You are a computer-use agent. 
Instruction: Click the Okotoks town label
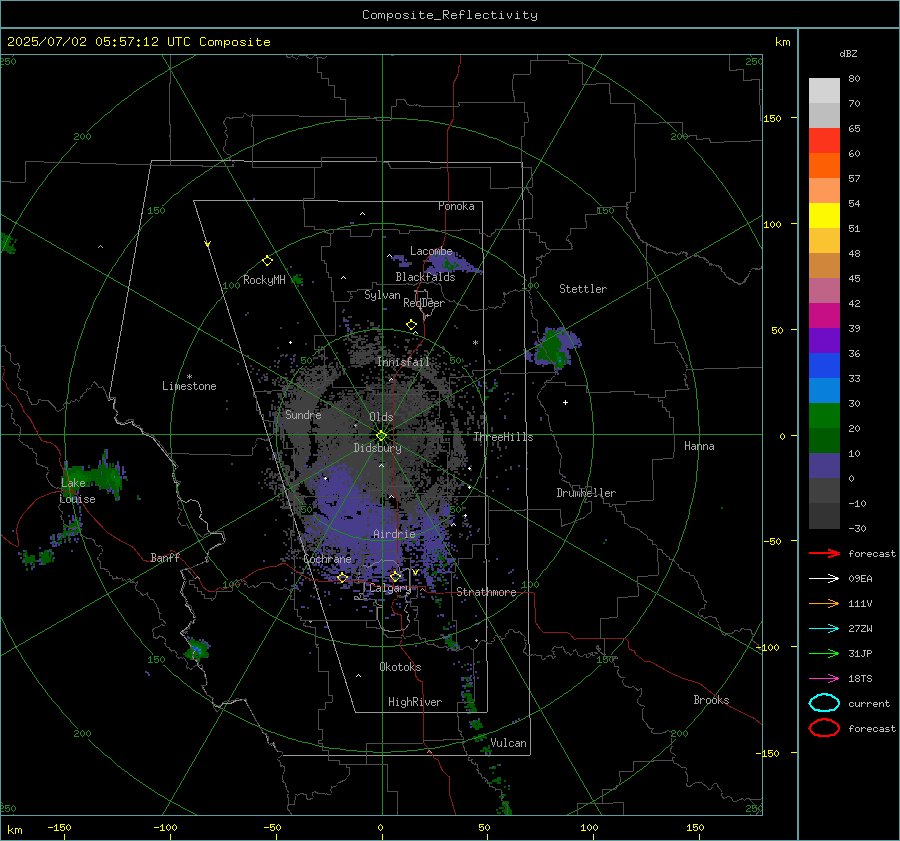point(400,667)
